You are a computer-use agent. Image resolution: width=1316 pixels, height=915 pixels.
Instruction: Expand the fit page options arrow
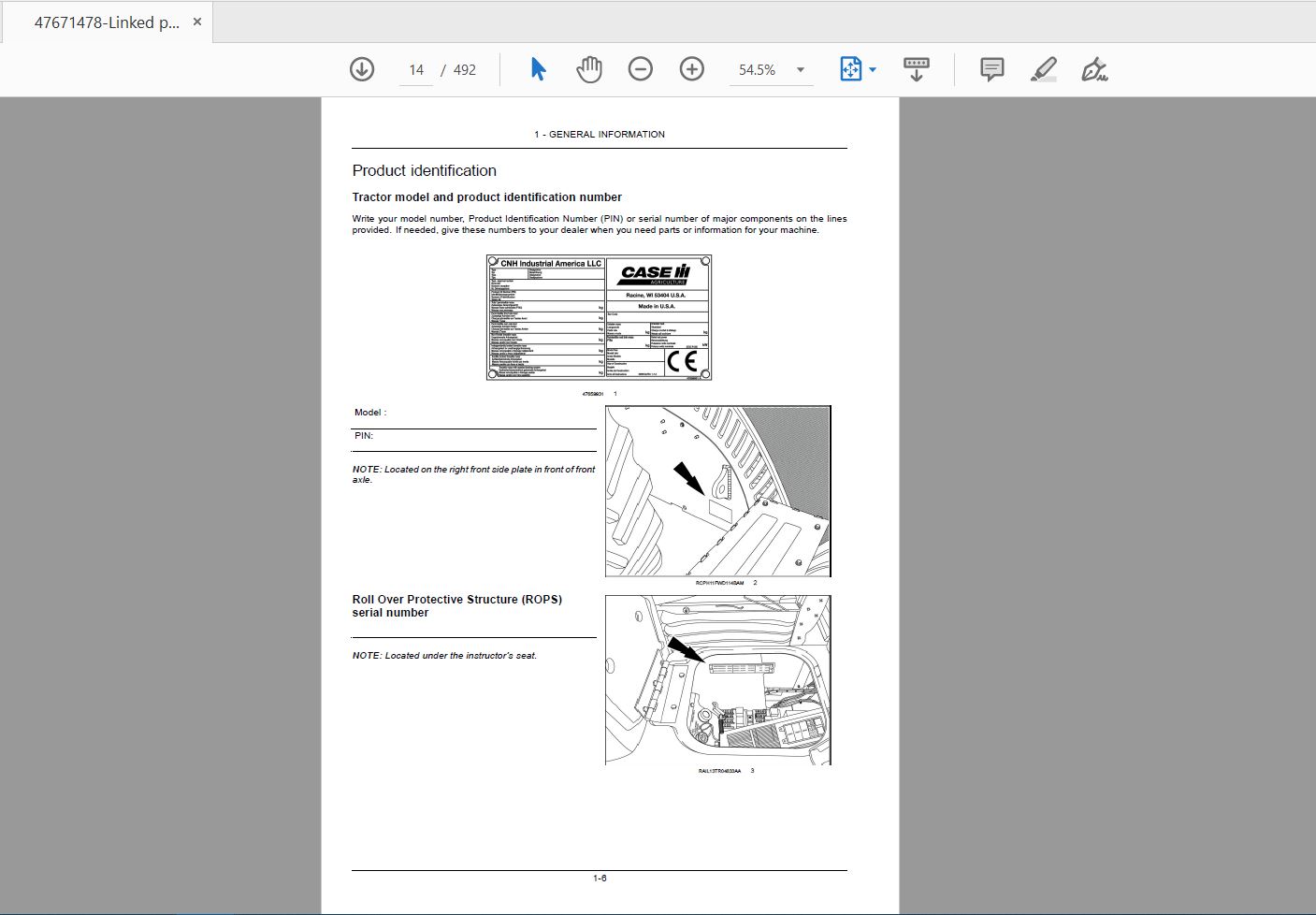pos(873,70)
